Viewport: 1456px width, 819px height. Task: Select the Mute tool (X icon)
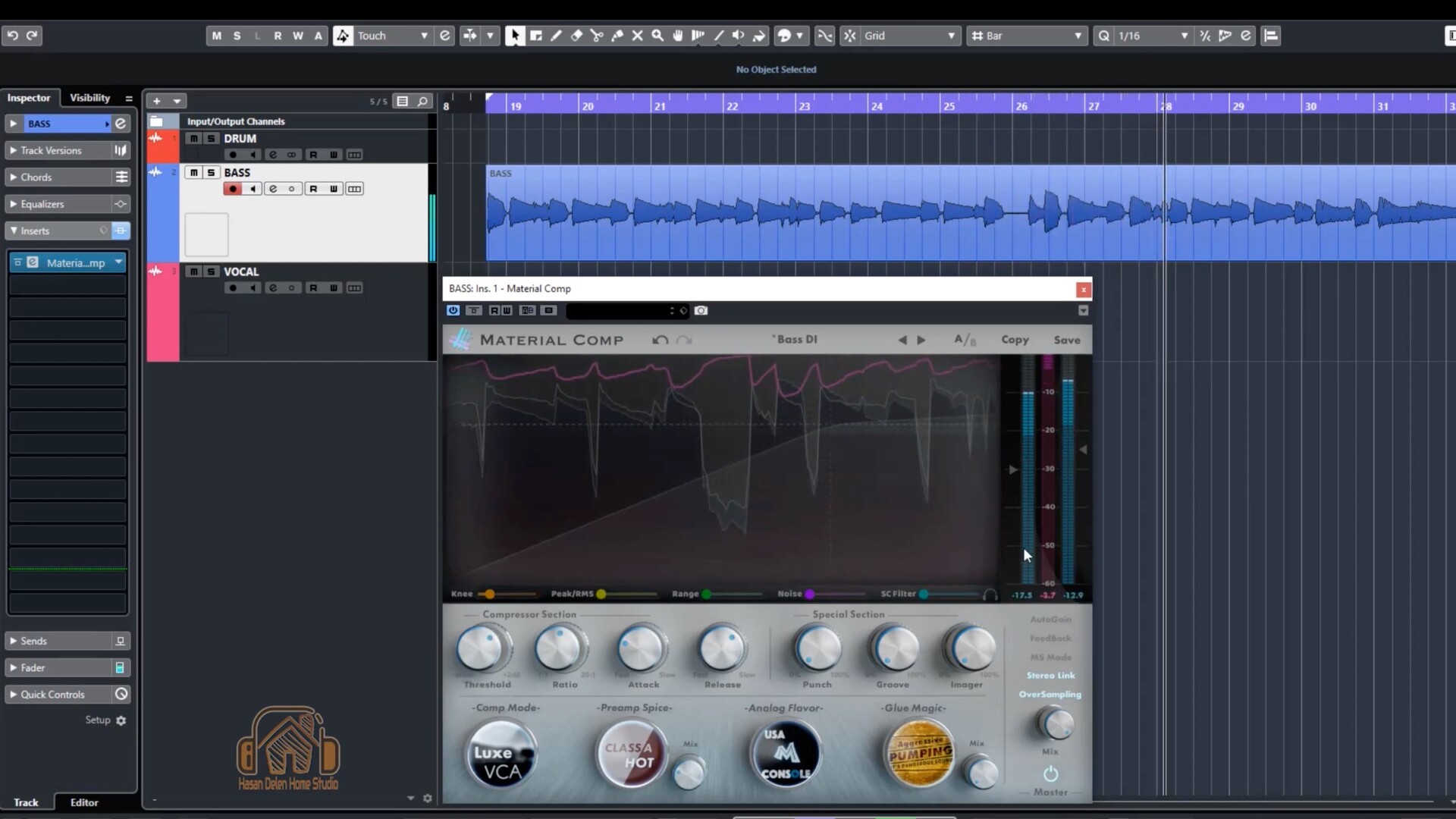click(637, 36)
